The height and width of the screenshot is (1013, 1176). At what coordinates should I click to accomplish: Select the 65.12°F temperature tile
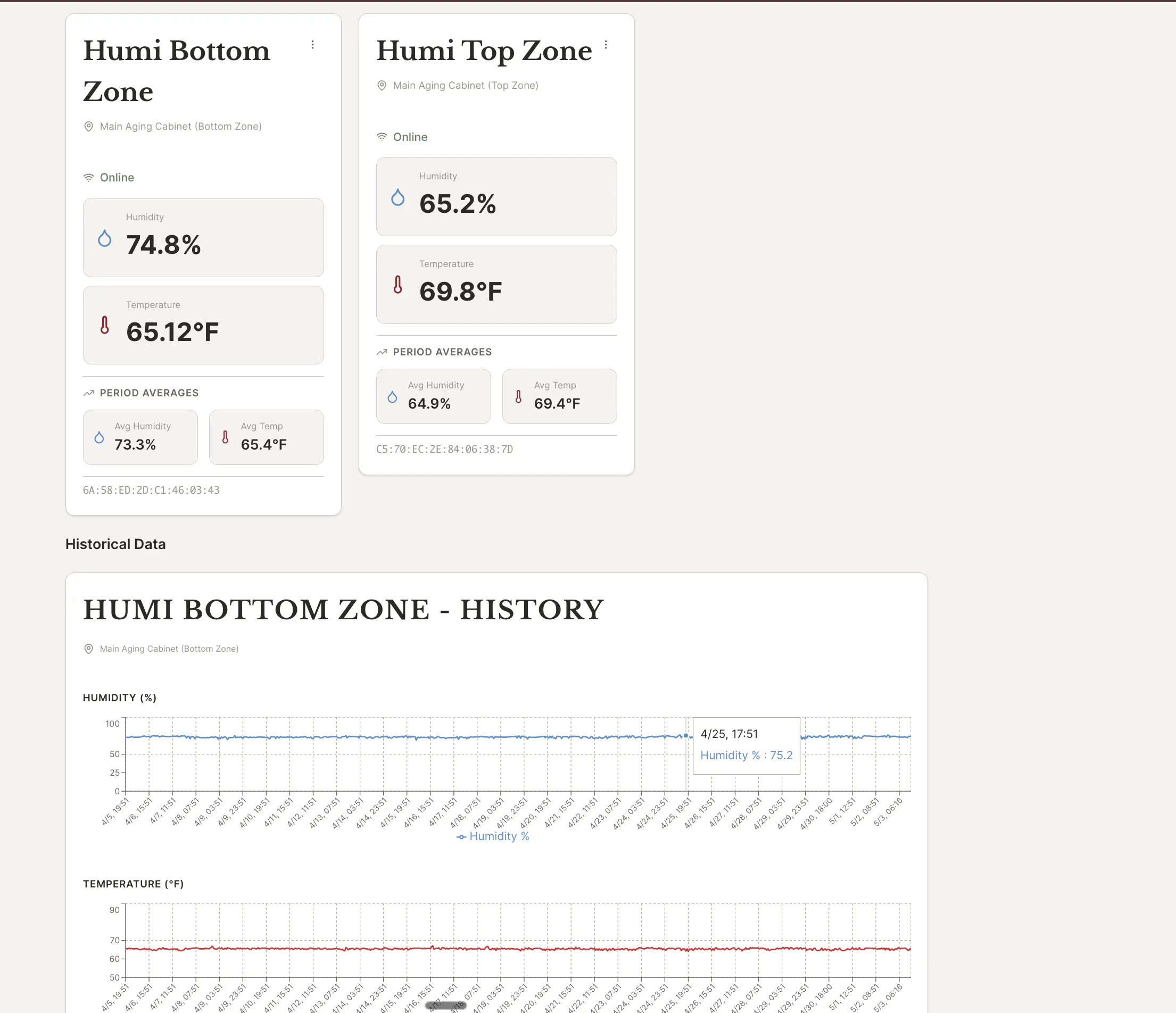[x=203, y=325]
